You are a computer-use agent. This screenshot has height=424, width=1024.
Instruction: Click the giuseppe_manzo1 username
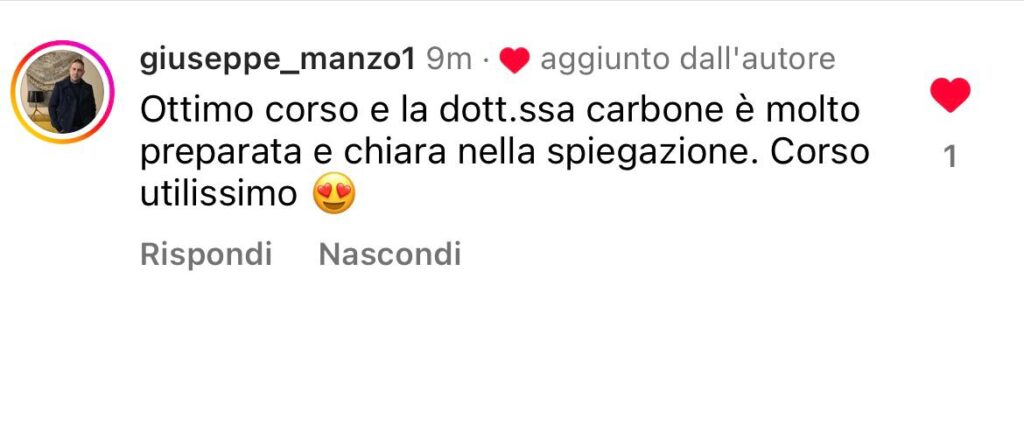[278, 60]
